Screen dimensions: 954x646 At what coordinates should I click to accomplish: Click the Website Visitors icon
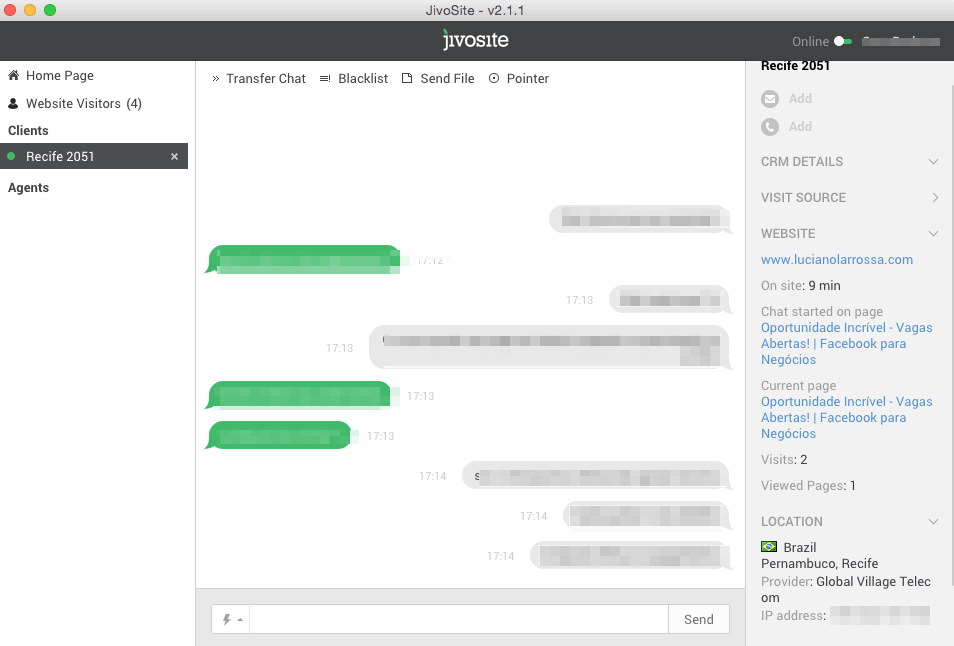click(12, 103)
